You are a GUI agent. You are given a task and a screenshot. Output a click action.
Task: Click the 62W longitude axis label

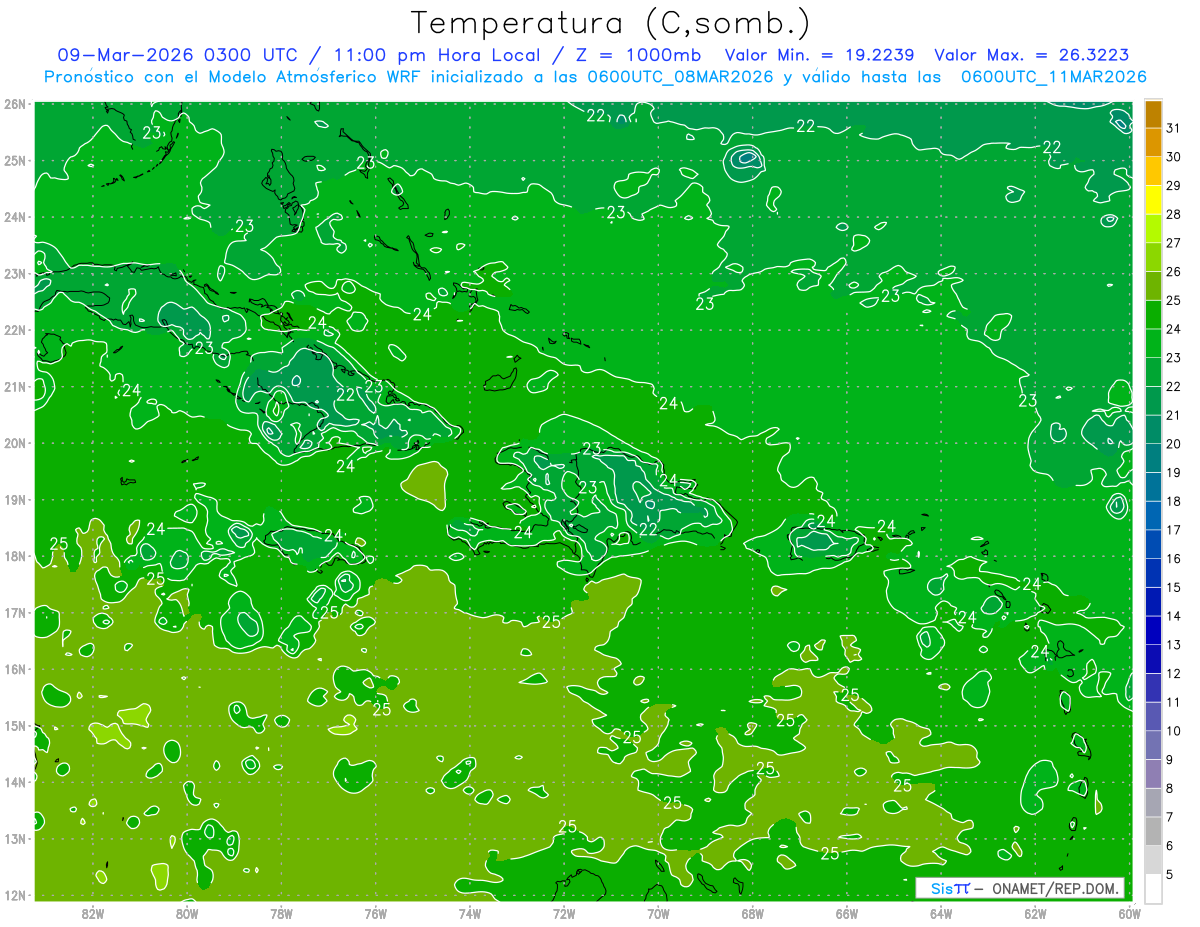pos(1035,913)
